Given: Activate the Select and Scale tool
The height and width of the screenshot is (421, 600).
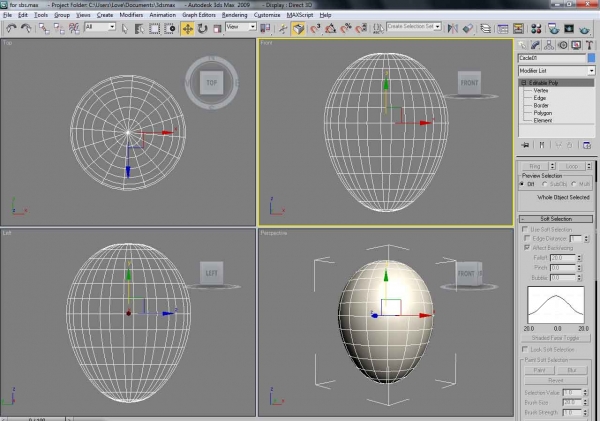Looking at the screenshot, I should tap(217, 29).
